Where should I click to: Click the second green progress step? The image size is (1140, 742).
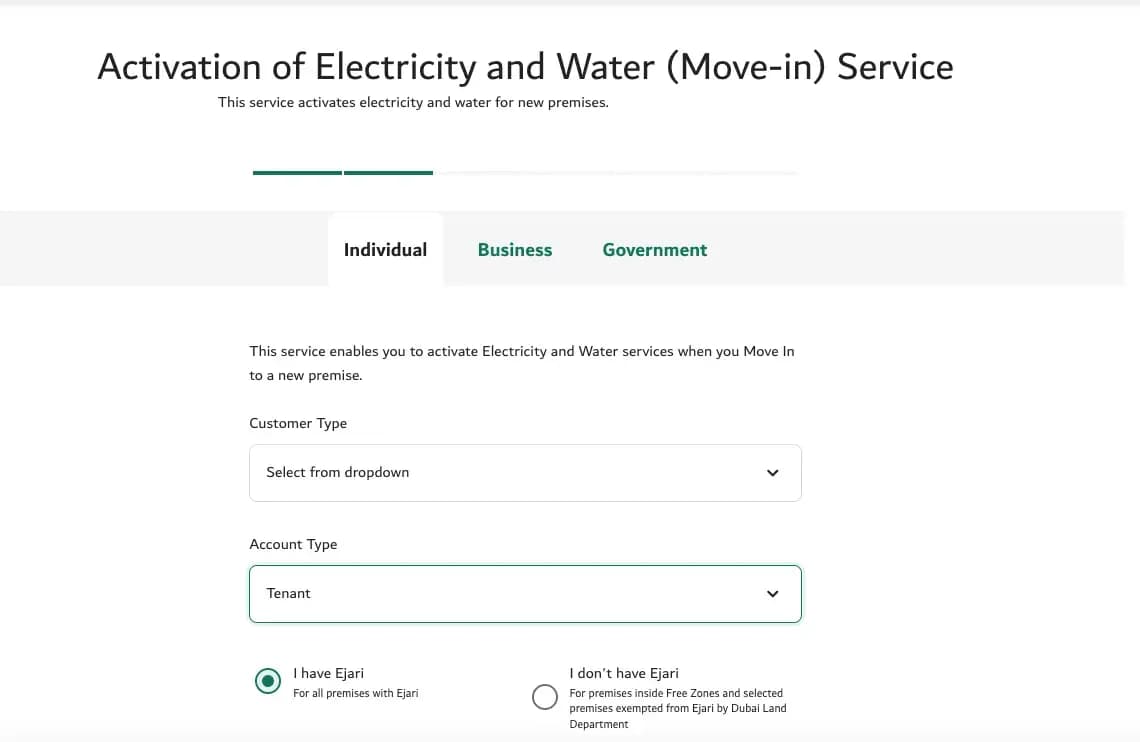tap(388, 172)
